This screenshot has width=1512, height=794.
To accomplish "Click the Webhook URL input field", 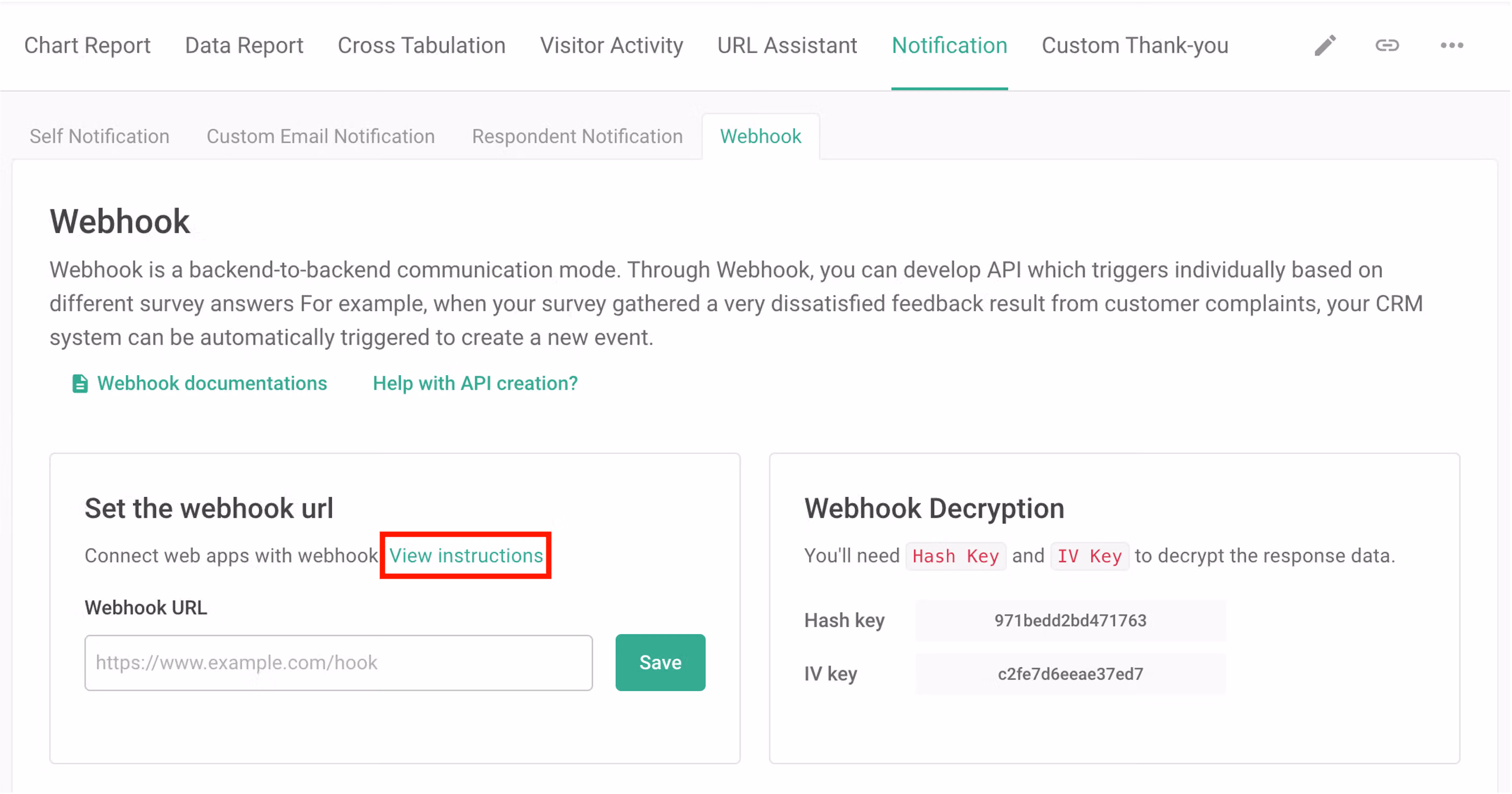I will coord(339,663).
